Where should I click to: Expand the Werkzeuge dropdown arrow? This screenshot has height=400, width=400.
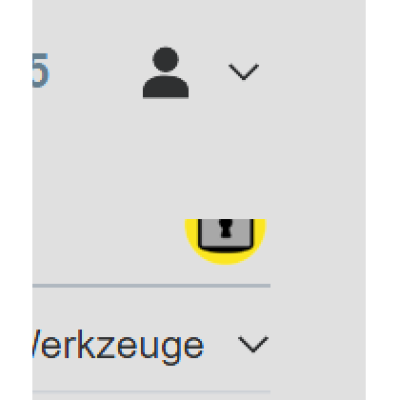[253, 344]
